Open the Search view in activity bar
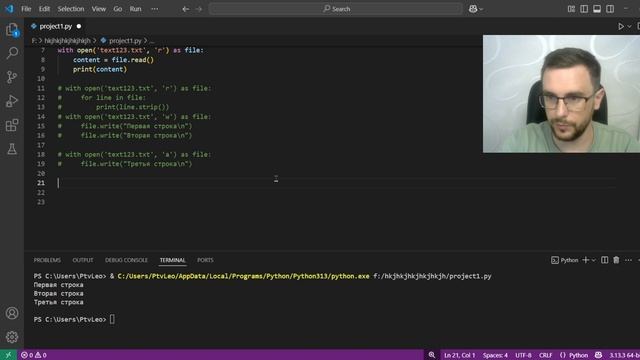 (12, 53)
